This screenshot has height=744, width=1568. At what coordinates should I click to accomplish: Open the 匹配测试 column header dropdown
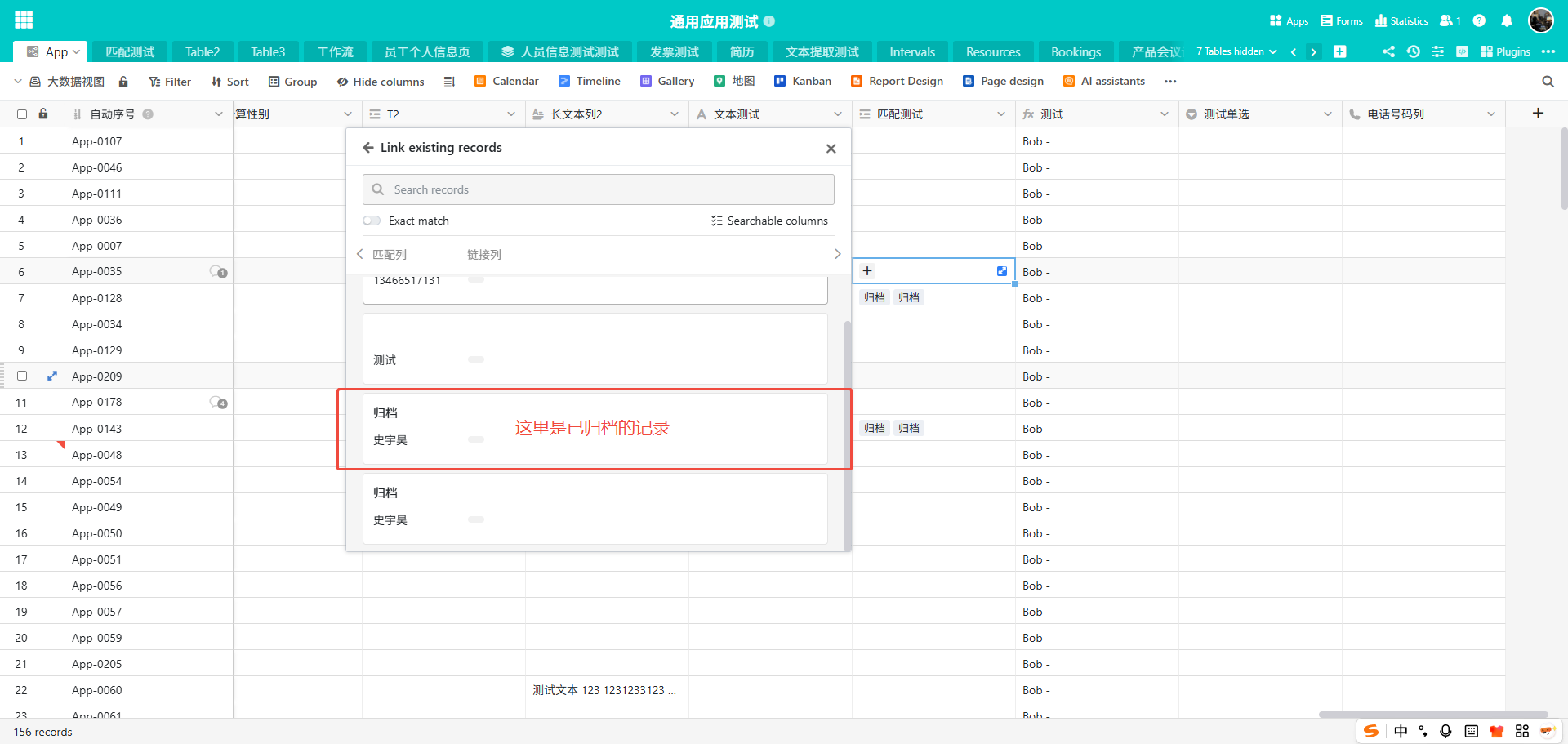pos(1001,114)
